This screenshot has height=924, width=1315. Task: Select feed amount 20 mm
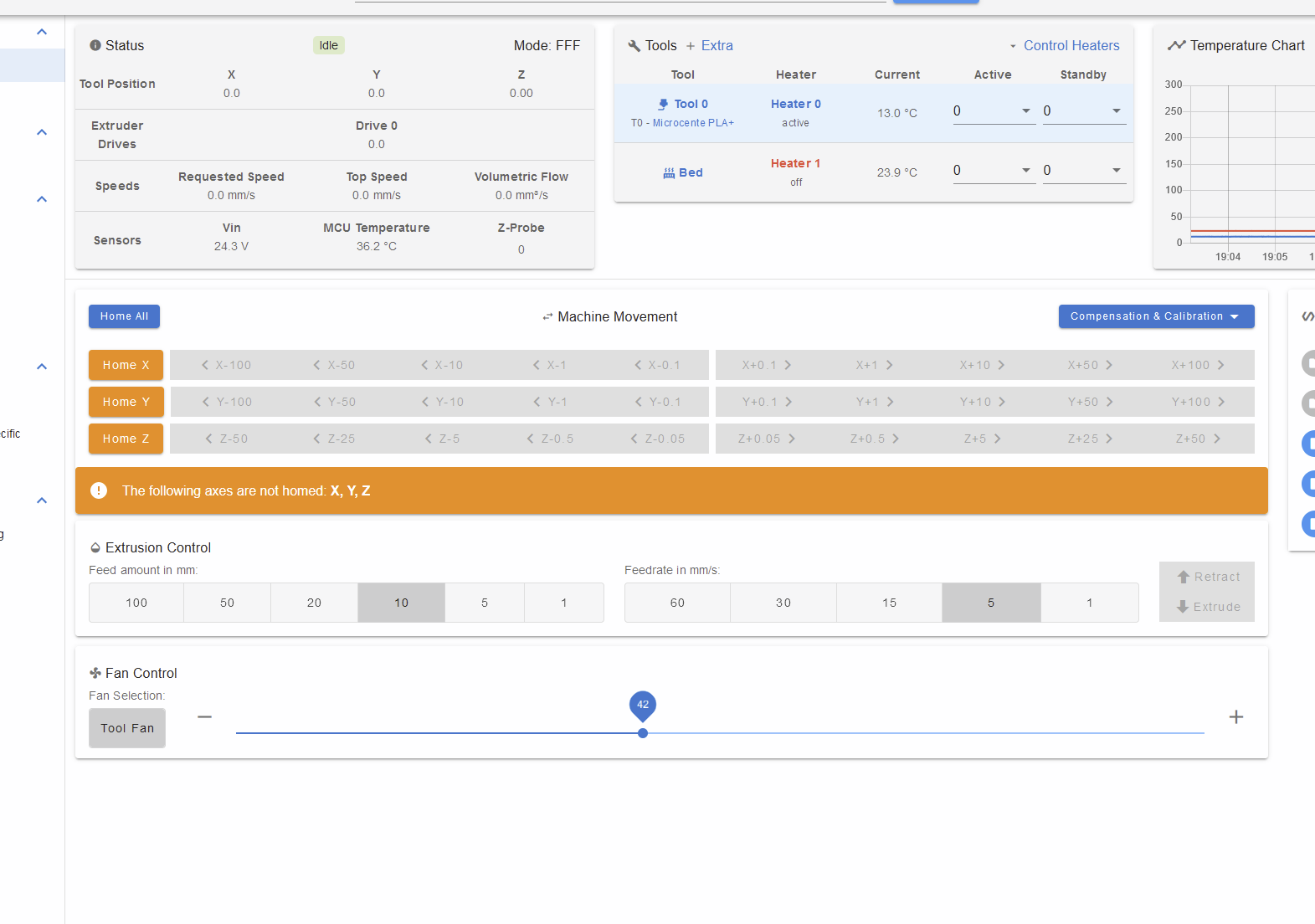tap(314, 603)
